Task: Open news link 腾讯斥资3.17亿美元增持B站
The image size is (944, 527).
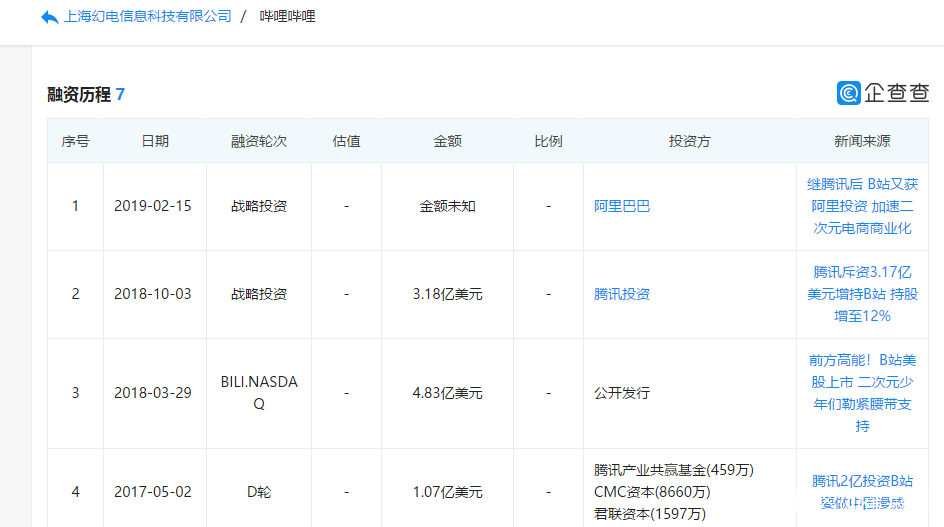Action: coord(862,294)
